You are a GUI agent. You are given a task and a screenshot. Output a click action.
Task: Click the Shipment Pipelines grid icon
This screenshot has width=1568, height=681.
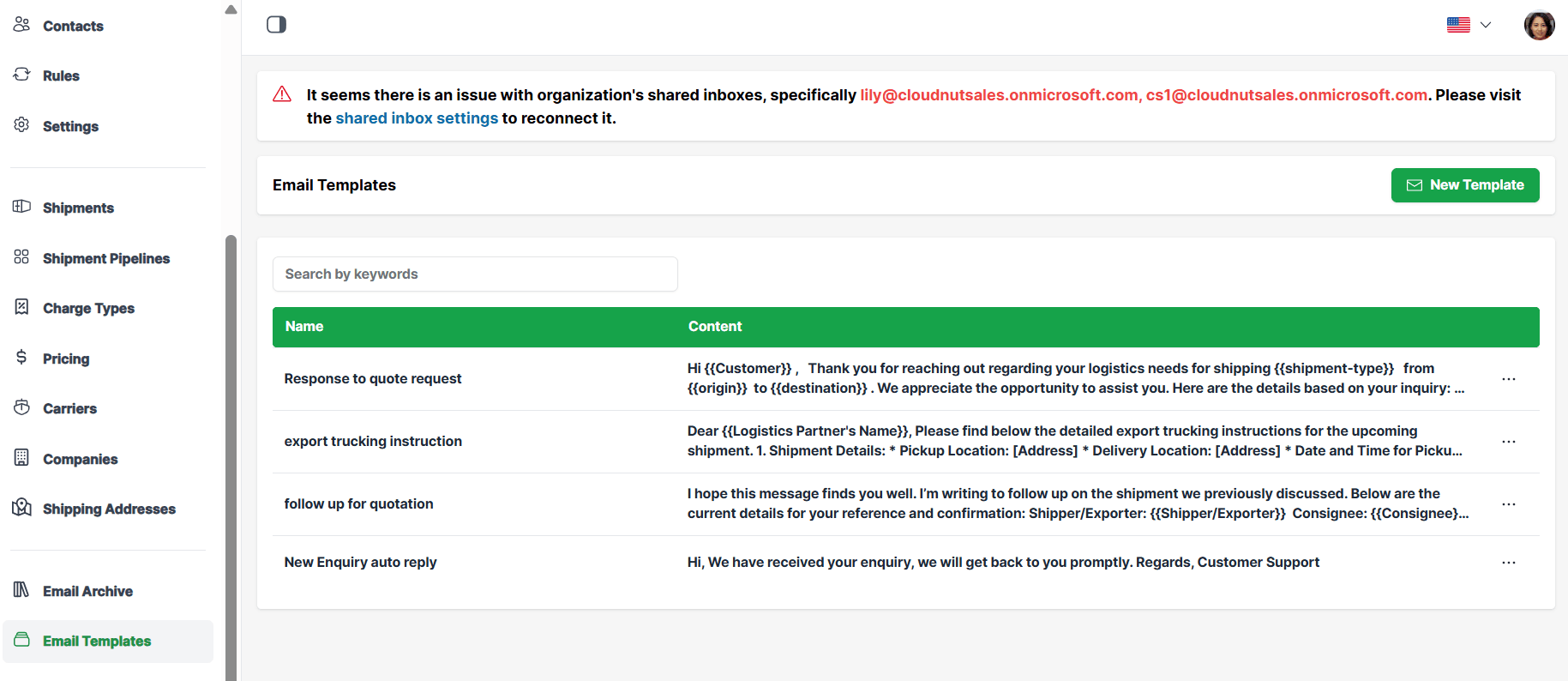[x=21, y=257]
